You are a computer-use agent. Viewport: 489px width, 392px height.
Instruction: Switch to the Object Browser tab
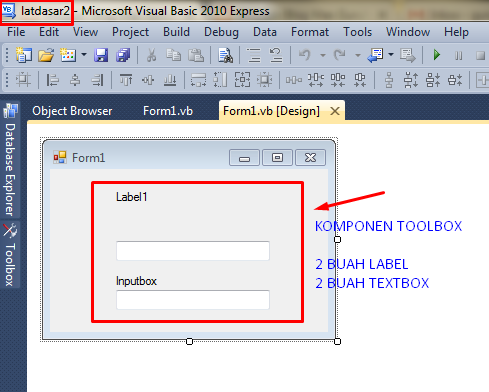point(72,111)
